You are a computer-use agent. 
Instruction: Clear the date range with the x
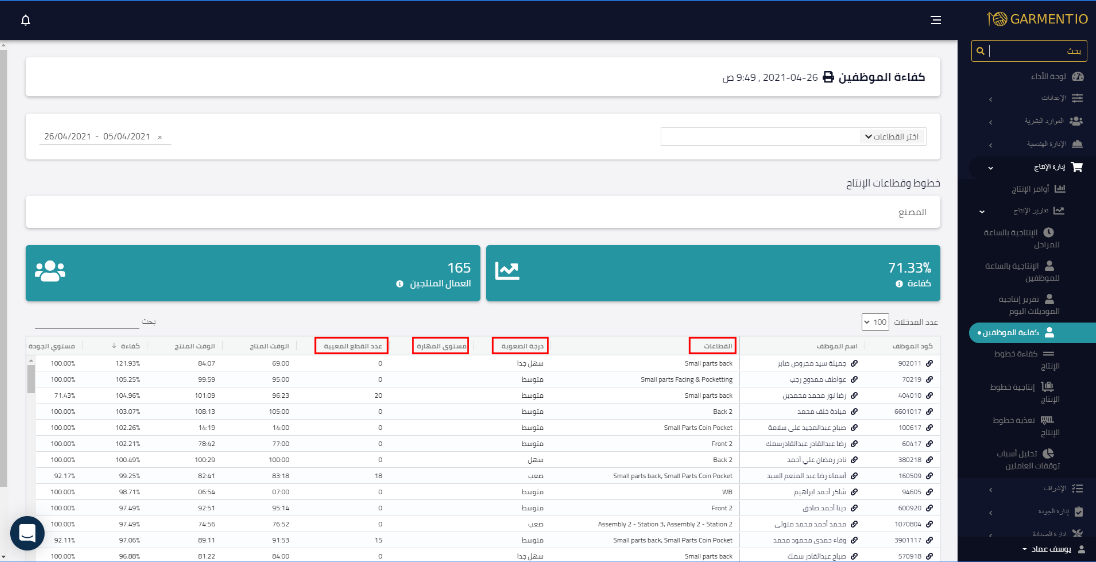159,138
